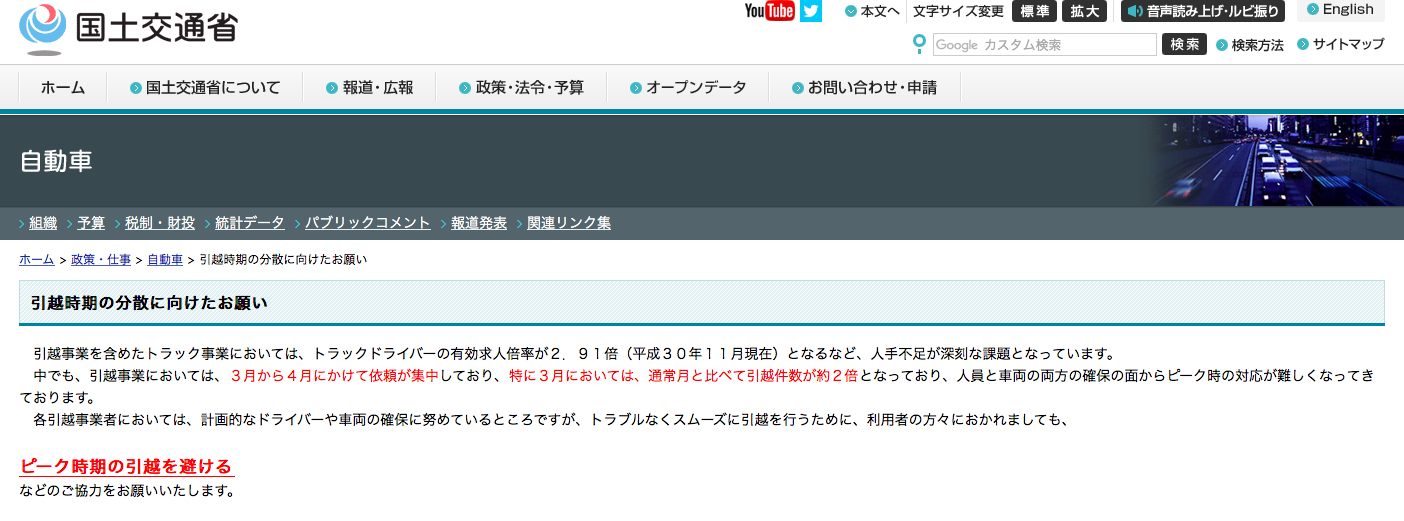The height and width of the screenshot is (521, 1404).
Task: Jump to main text via 本文へ
Action: point(880,11)
